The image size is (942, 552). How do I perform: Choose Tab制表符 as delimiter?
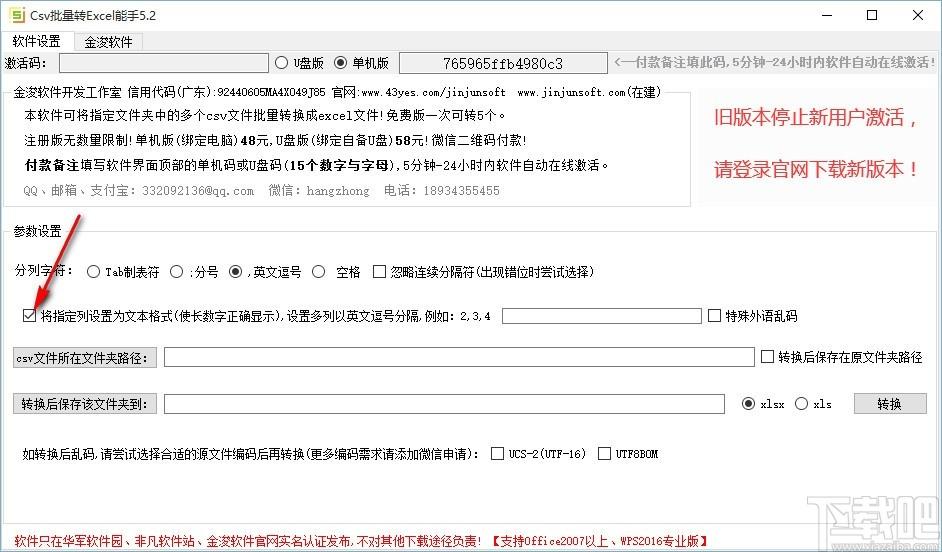[x=94, y=271]
